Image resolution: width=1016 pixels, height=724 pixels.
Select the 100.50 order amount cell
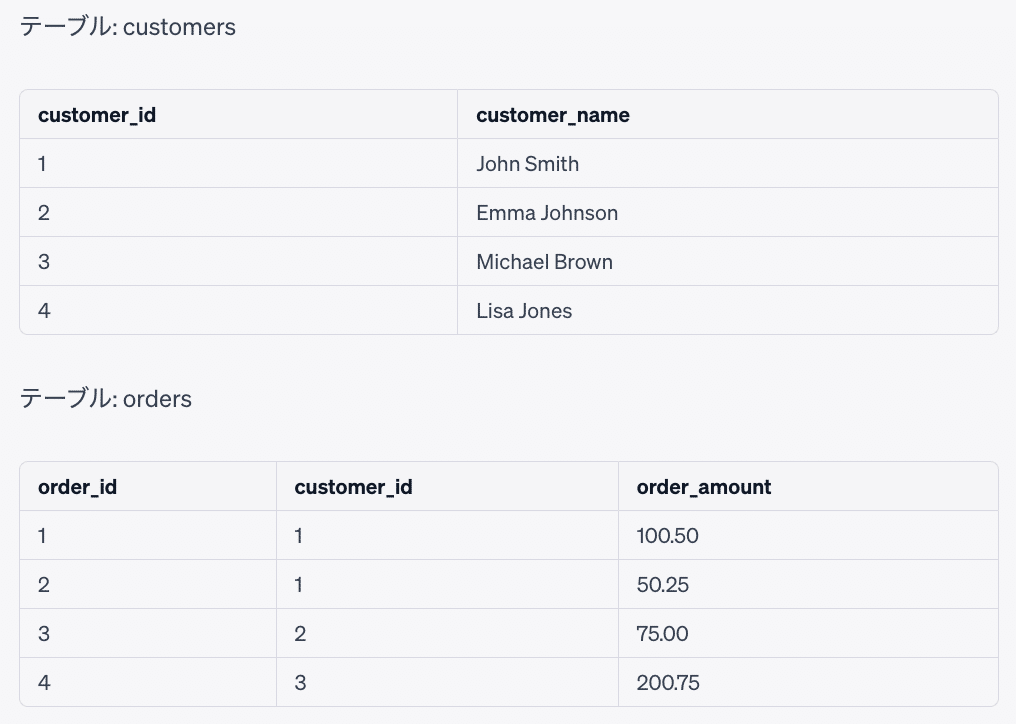tap(667, 536)
